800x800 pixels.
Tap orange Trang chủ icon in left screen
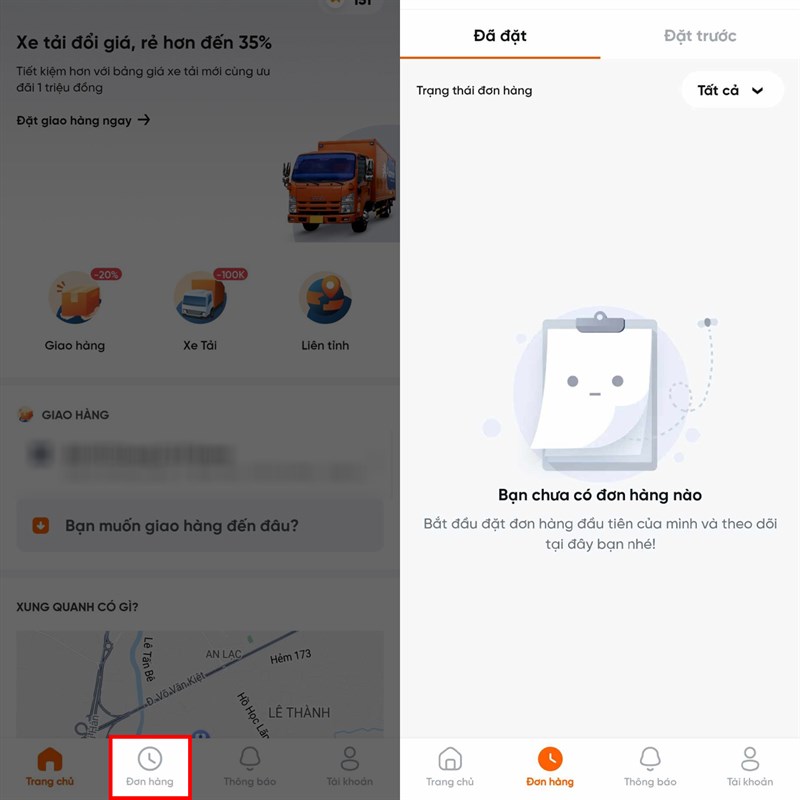pyautogui.click(x=50, y=759)
